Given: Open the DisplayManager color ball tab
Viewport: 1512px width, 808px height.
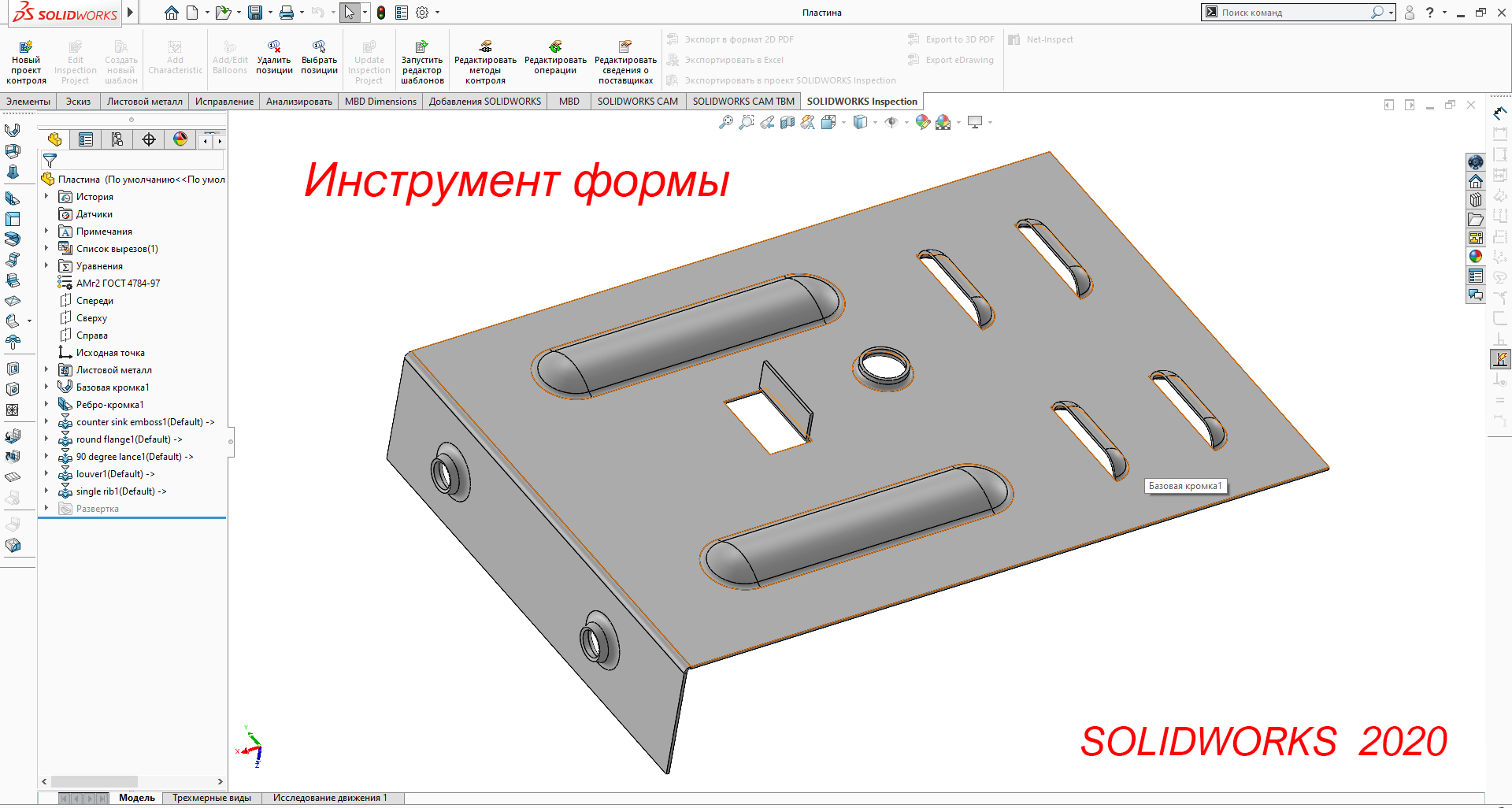Looking at the screenshot, I should 180,139.
